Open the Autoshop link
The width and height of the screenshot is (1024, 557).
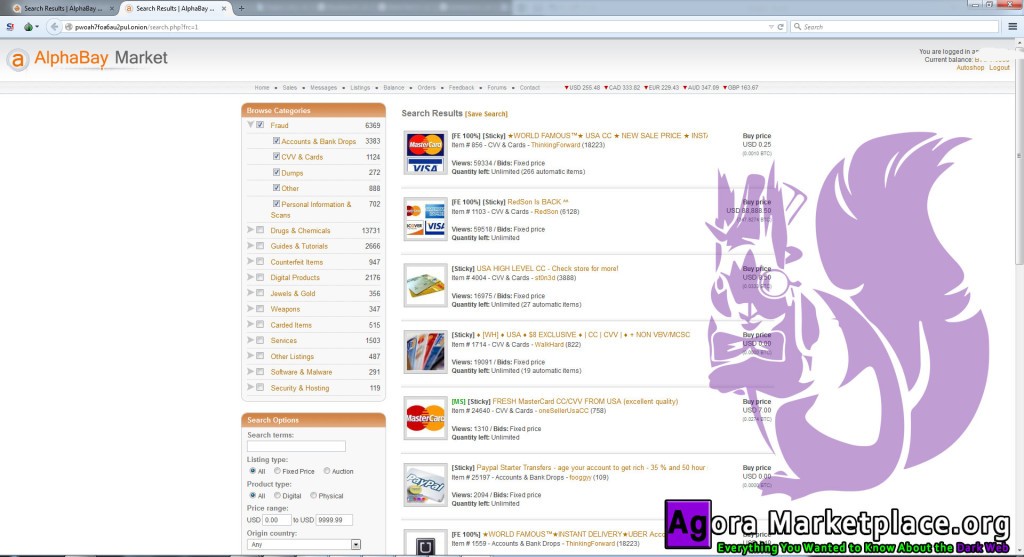click(x=970, y=68)
